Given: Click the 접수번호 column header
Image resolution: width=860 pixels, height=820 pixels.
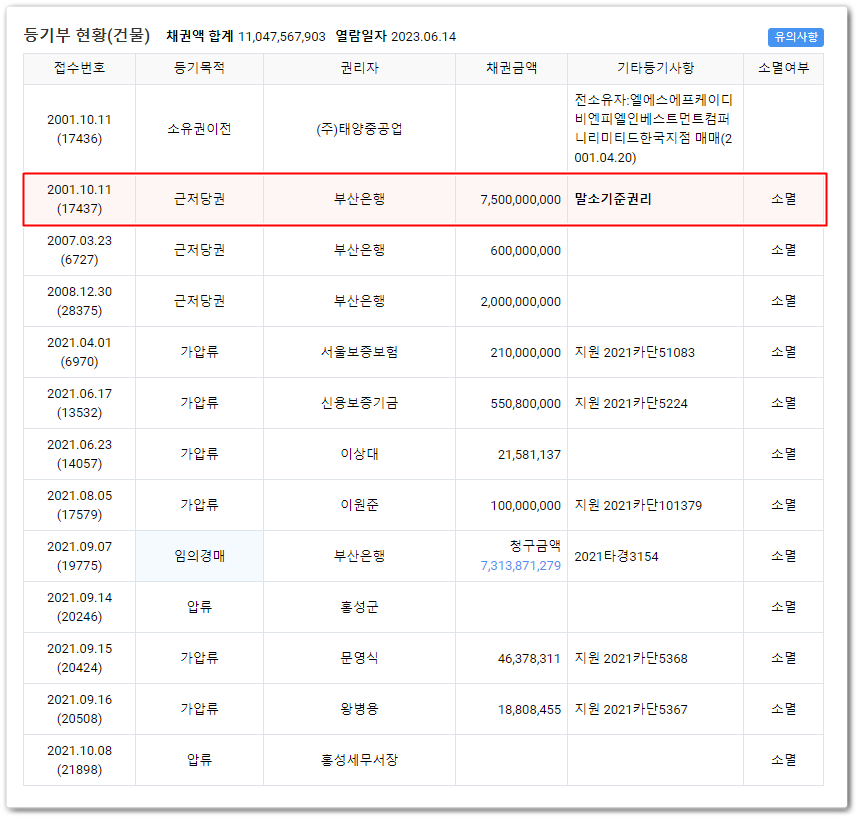Looking at the screenshot, I should [80, 68].
